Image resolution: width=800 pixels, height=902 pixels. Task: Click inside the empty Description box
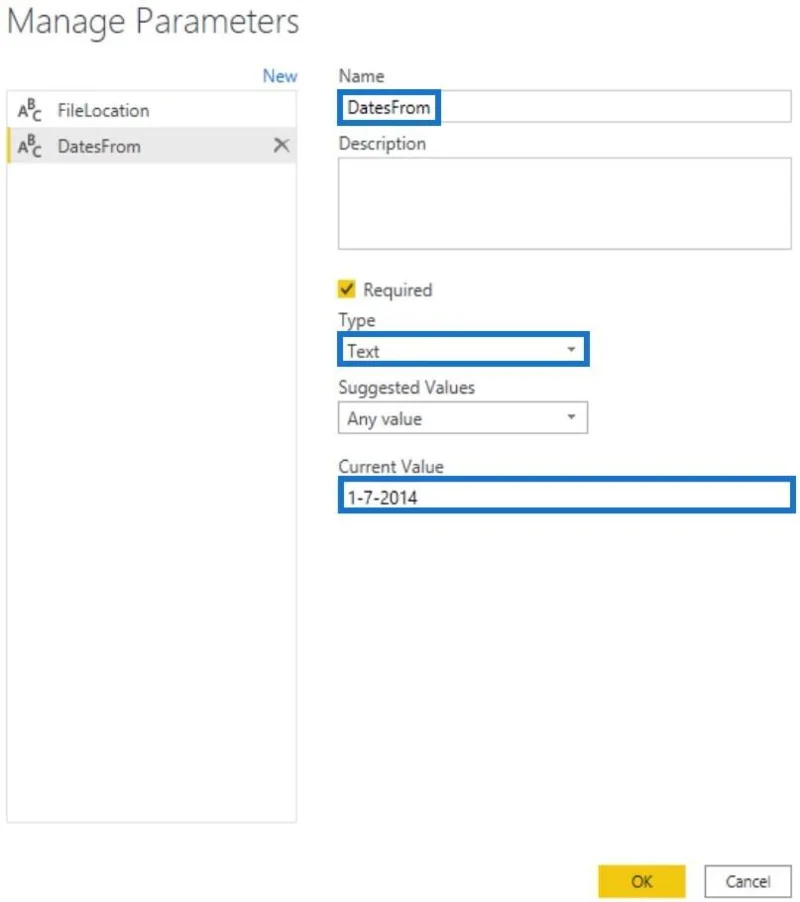pyautogui.click(x=565, y=204)
